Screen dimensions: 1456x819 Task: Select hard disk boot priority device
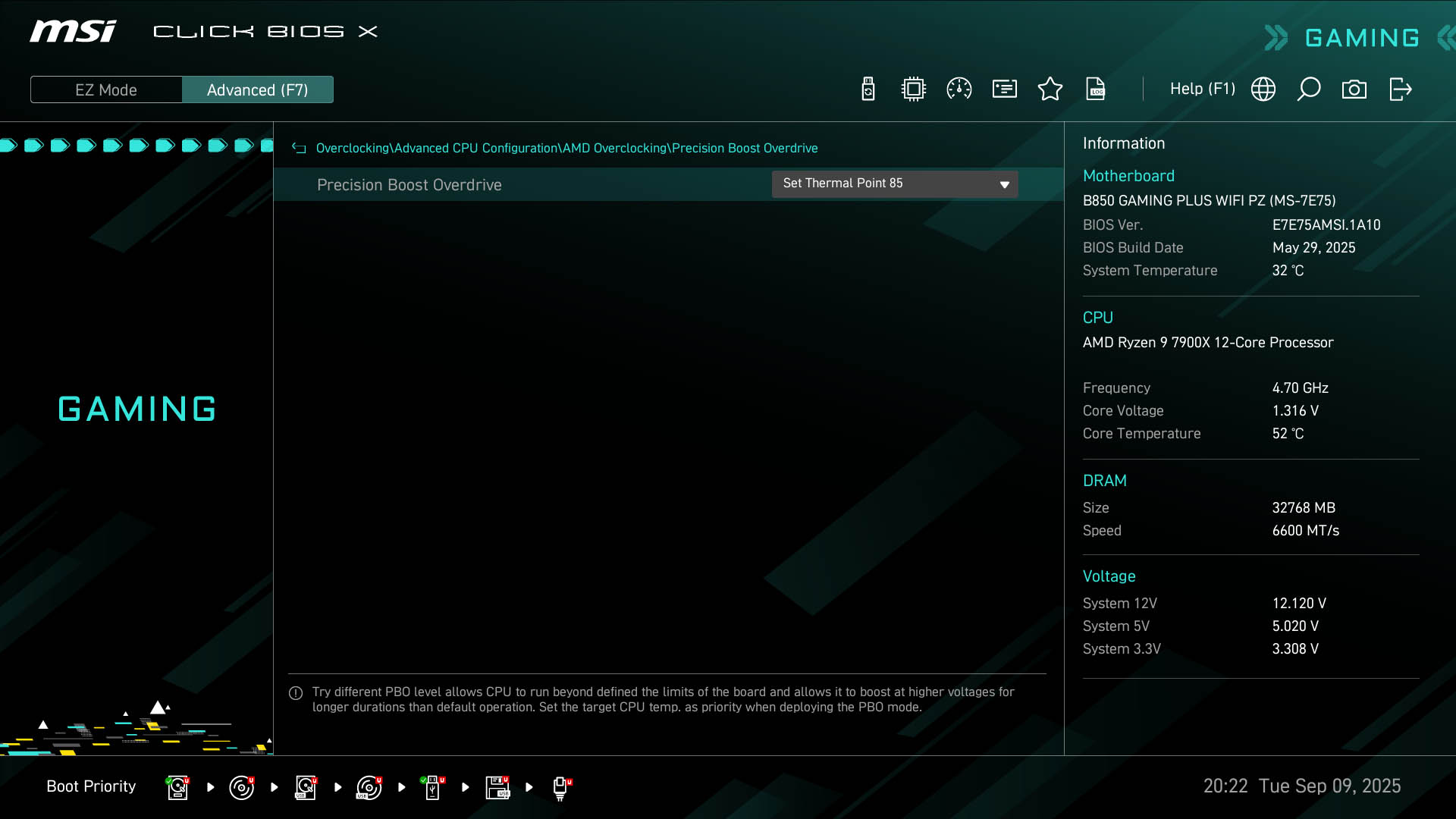[x=177, y=787]
